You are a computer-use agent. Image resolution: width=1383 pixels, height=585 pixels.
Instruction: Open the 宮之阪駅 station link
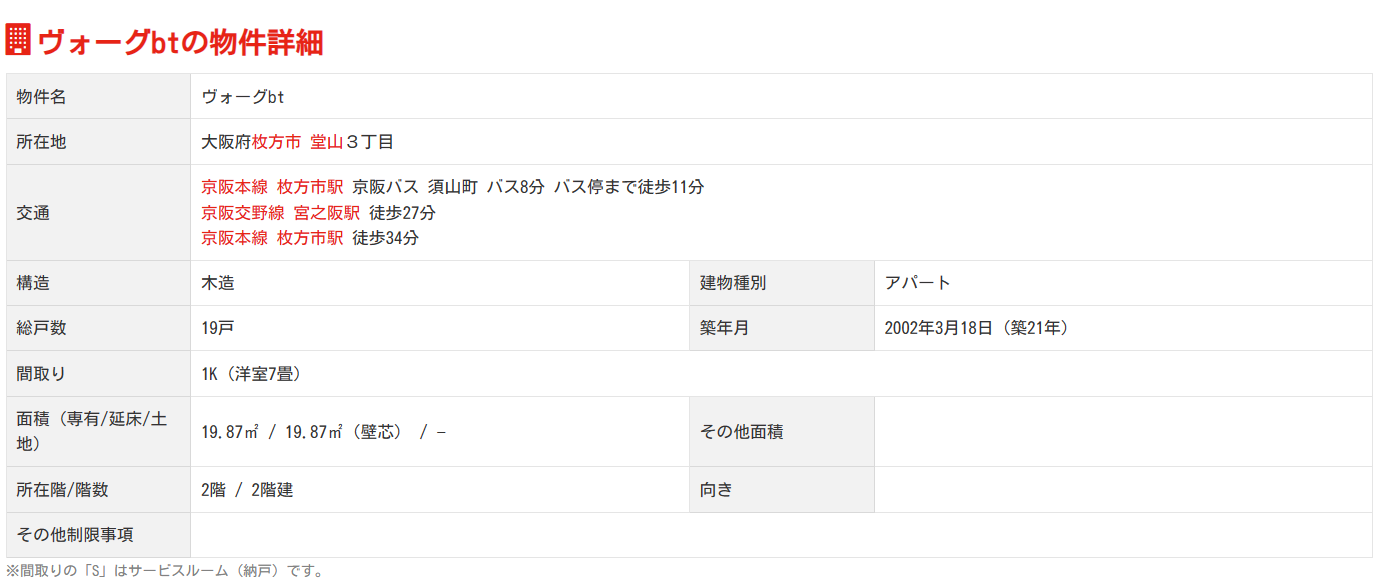pyautogui.click(x=327, y=213)
